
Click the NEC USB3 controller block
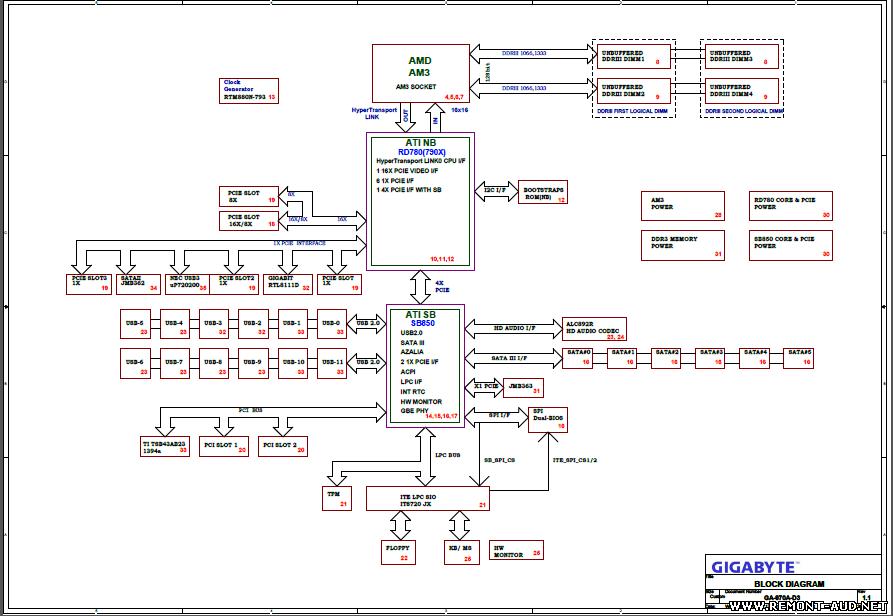187,282
